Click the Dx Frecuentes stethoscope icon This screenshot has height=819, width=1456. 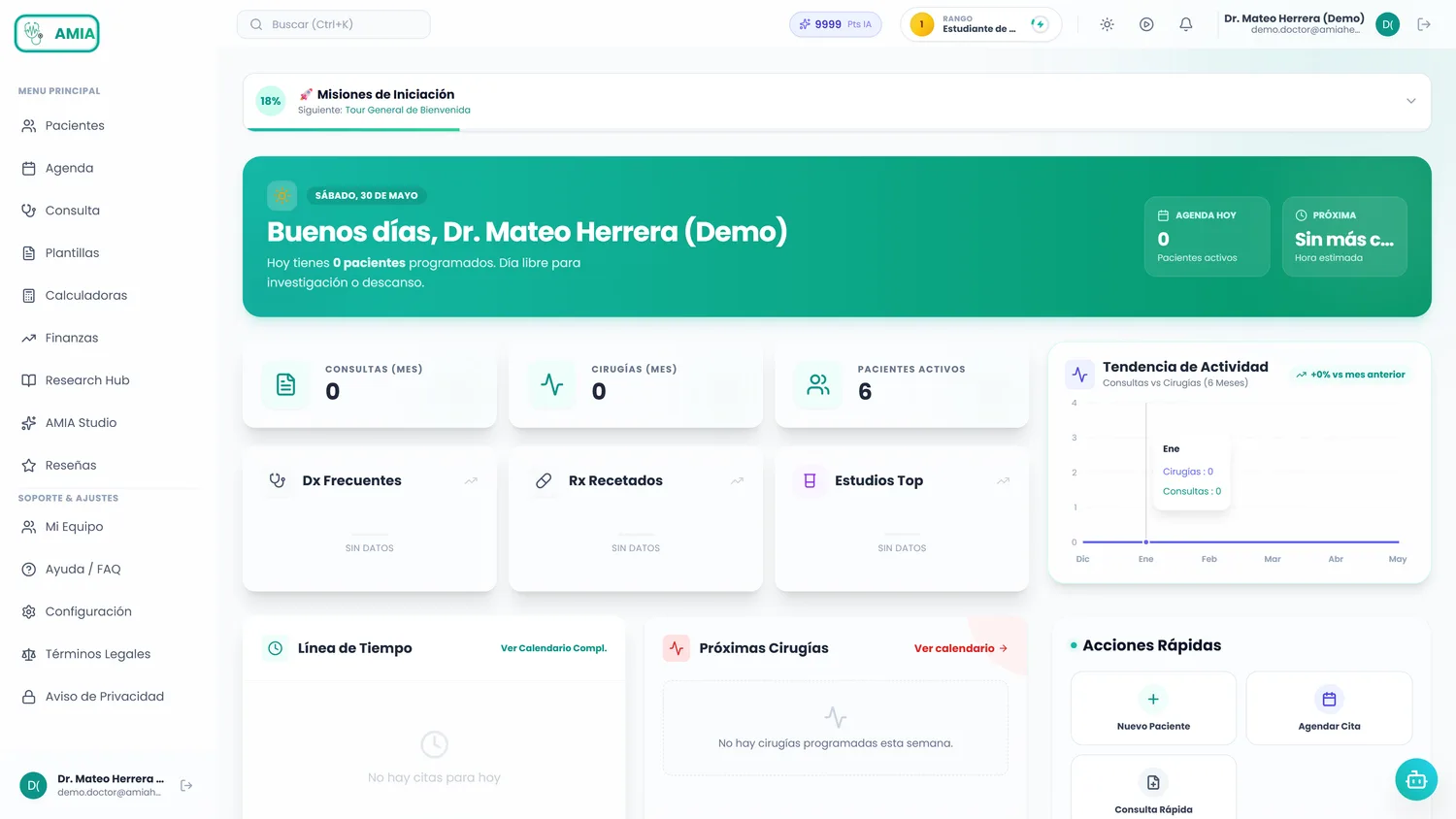(x=278, y=480)
